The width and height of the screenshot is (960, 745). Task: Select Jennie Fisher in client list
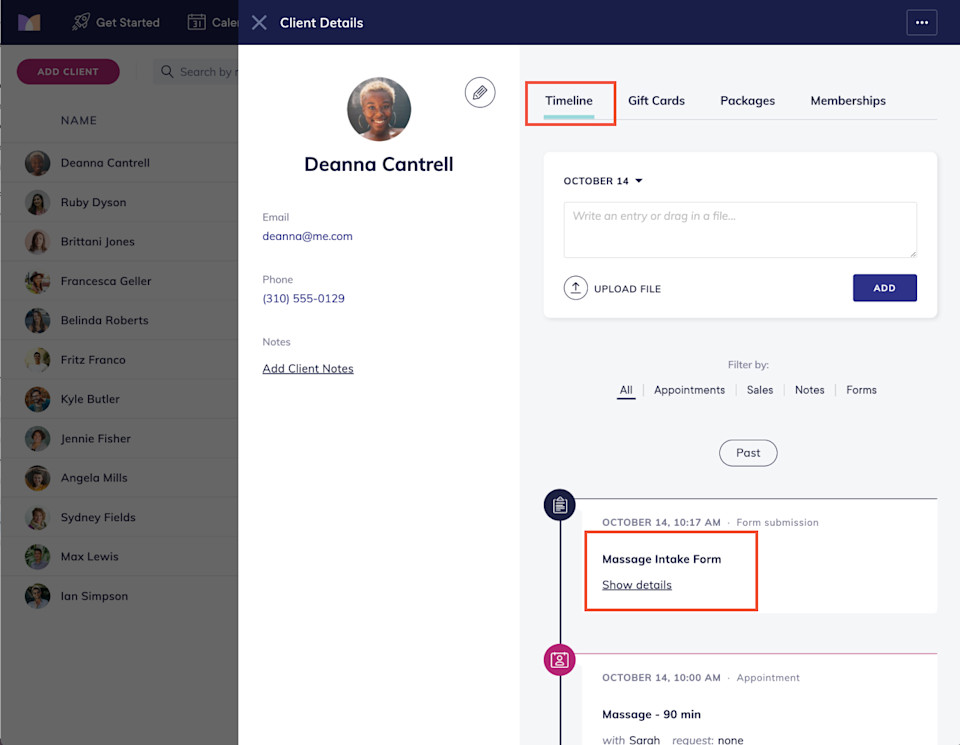click(119, 438)
